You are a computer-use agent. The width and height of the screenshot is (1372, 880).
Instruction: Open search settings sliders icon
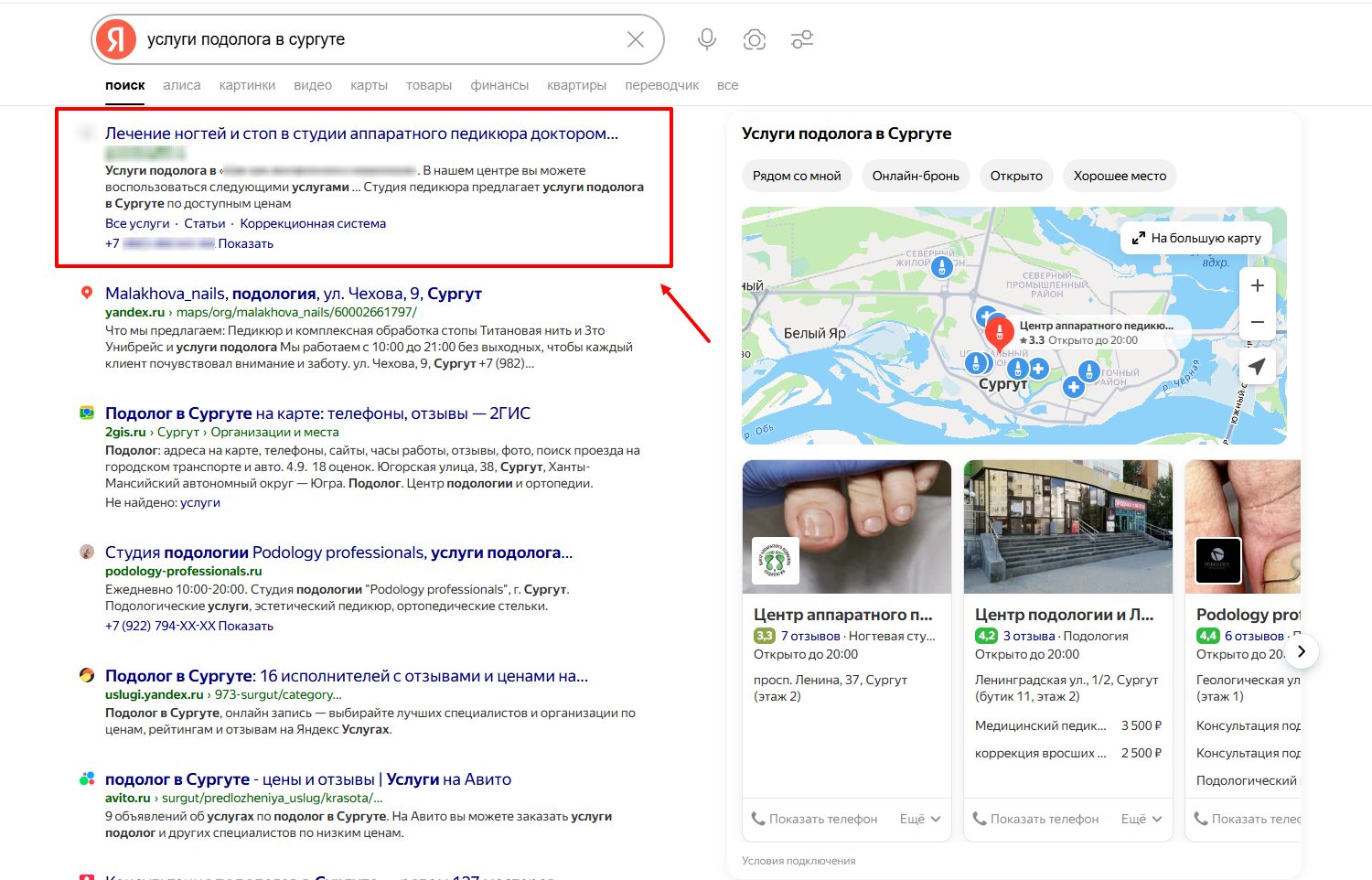(x=802, y=39)
